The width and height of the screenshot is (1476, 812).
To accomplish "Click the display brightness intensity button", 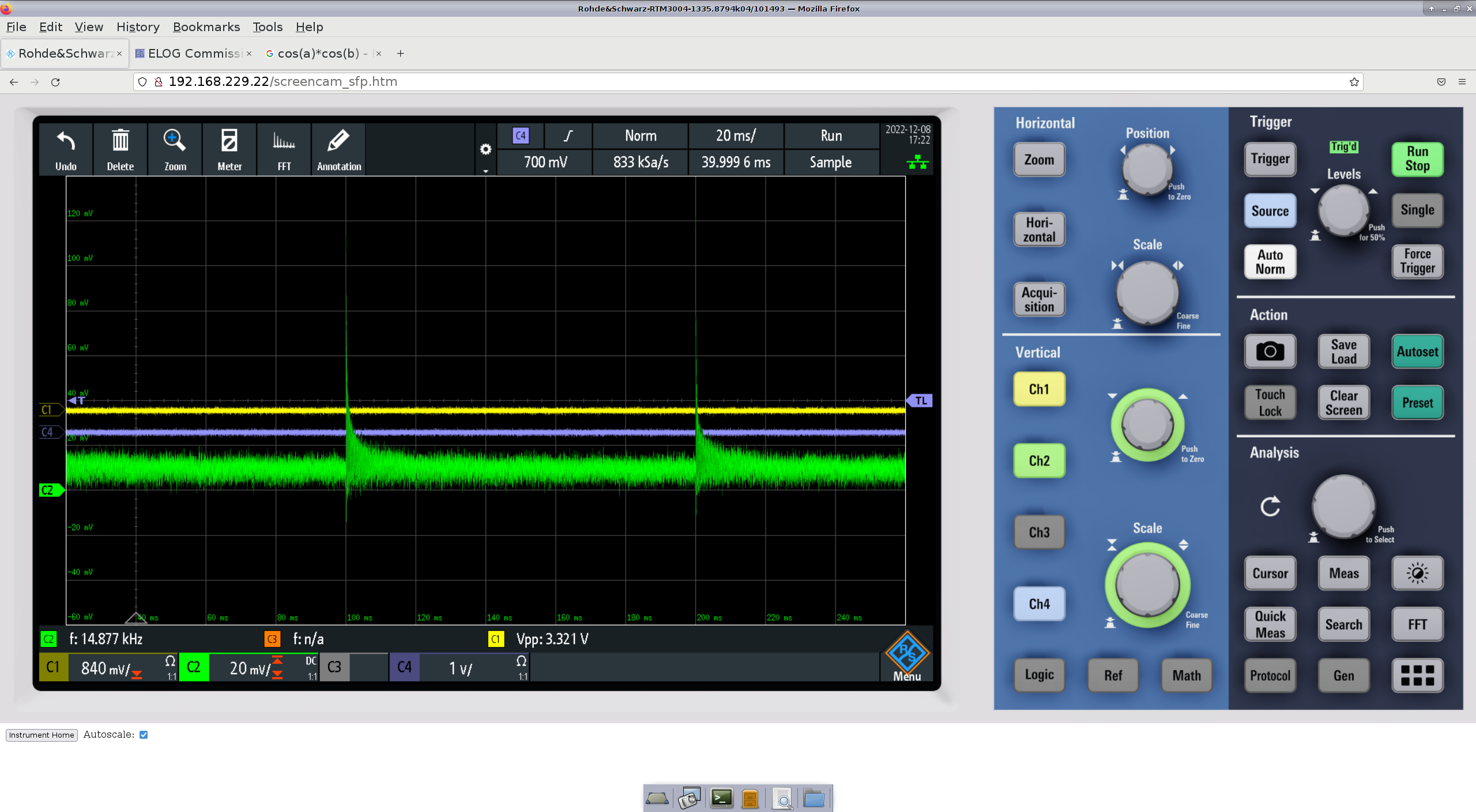I will pos(1417,573).
